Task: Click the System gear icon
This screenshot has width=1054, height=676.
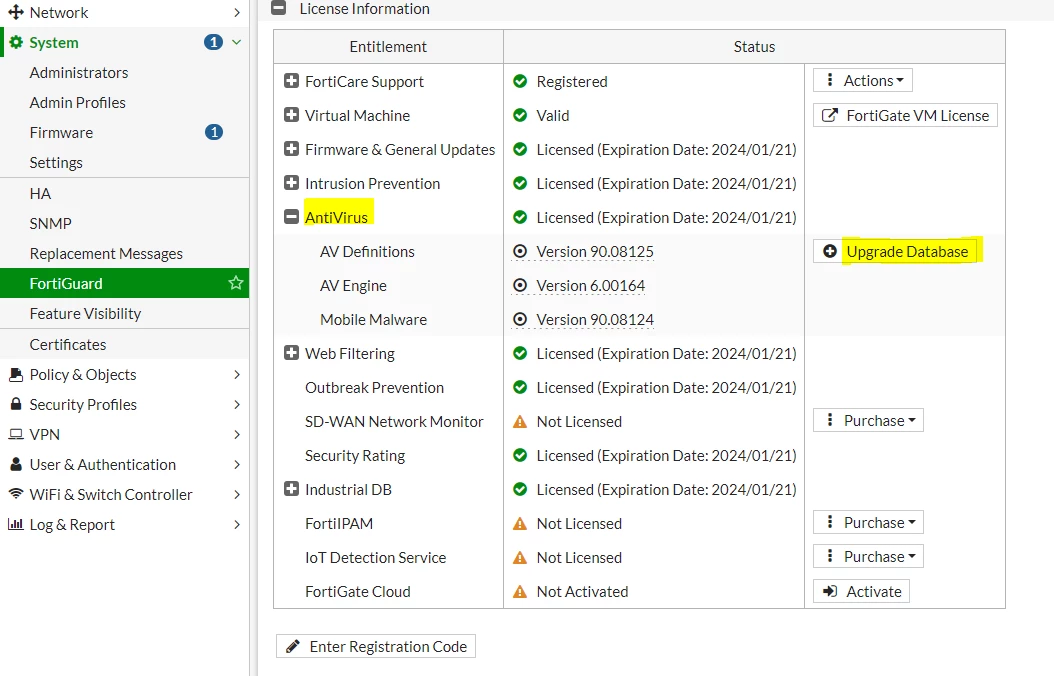Action: (15, 42)
